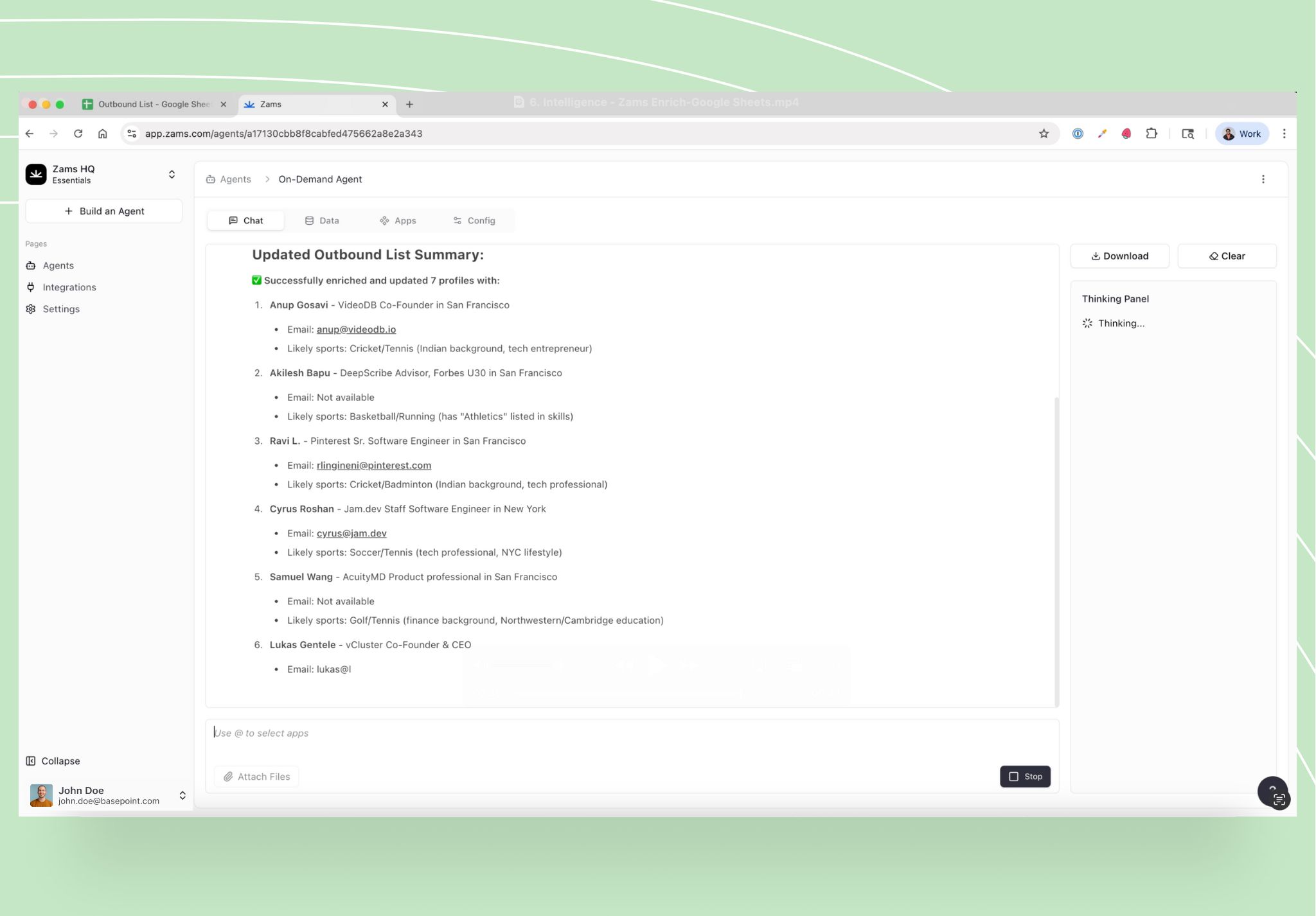Stop the agent response
Screen dimensions: 1316x916
tap(1025, 776)
